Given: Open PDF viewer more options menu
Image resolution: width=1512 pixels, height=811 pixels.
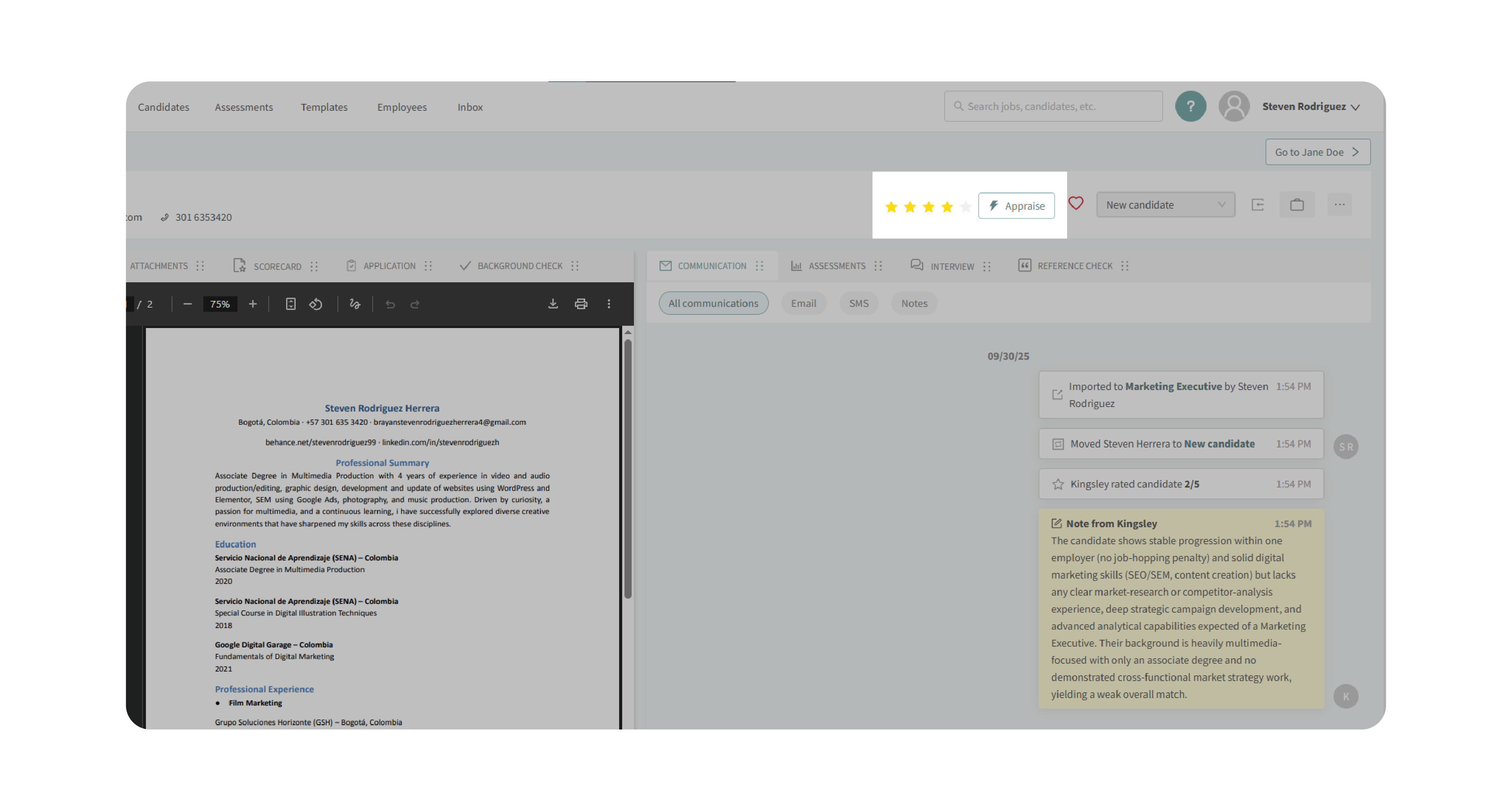Looking at the screenshot, I should [x=609, y=304].
